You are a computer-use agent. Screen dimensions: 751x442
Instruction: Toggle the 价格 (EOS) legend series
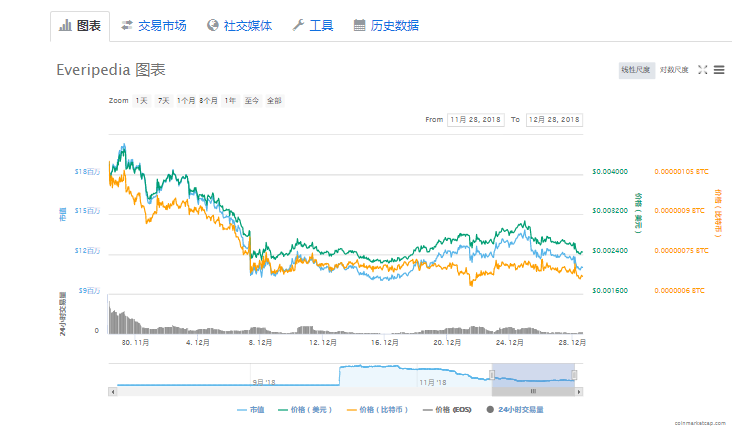point(447,409)
